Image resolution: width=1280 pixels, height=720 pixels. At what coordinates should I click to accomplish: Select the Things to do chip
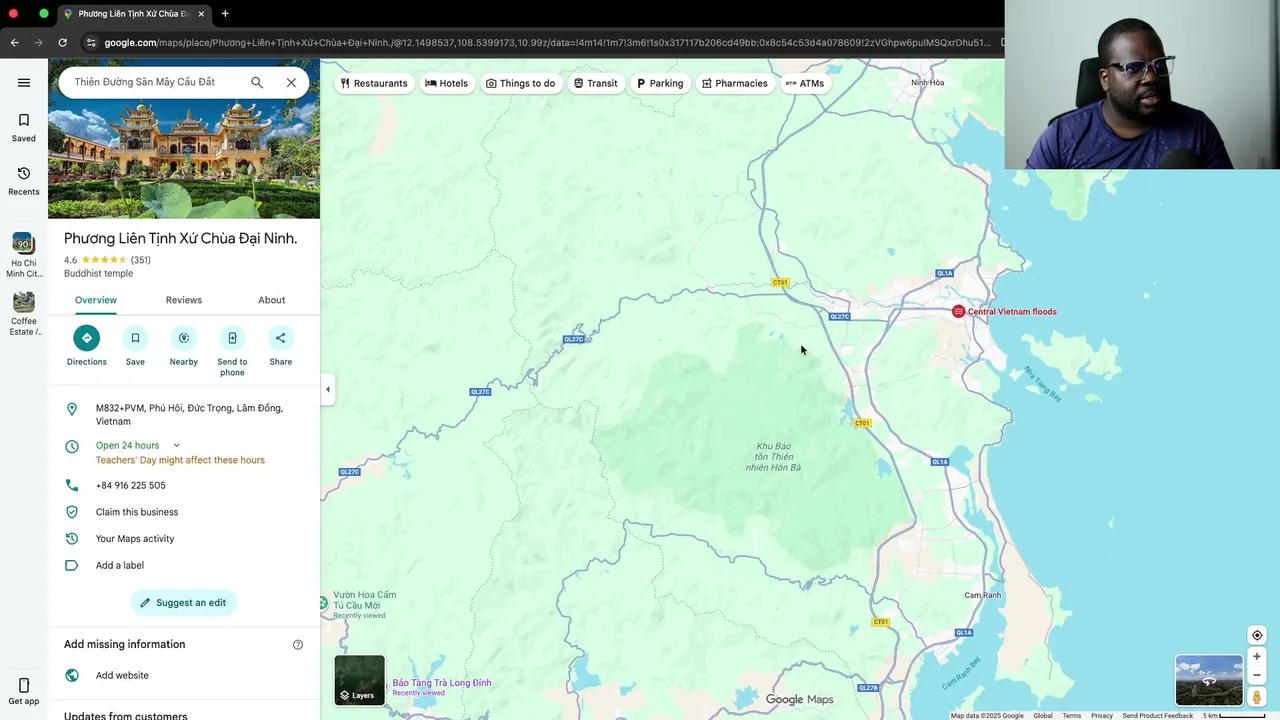pyautogui.click(x=520, y=83)
